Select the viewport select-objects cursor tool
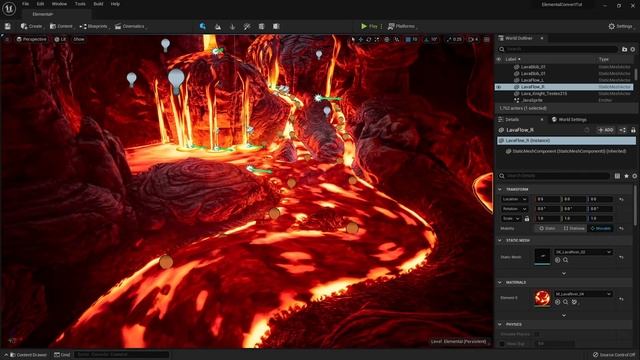Image resolution: width=640 pixels, height=360 pixels. tap(353, 39)
